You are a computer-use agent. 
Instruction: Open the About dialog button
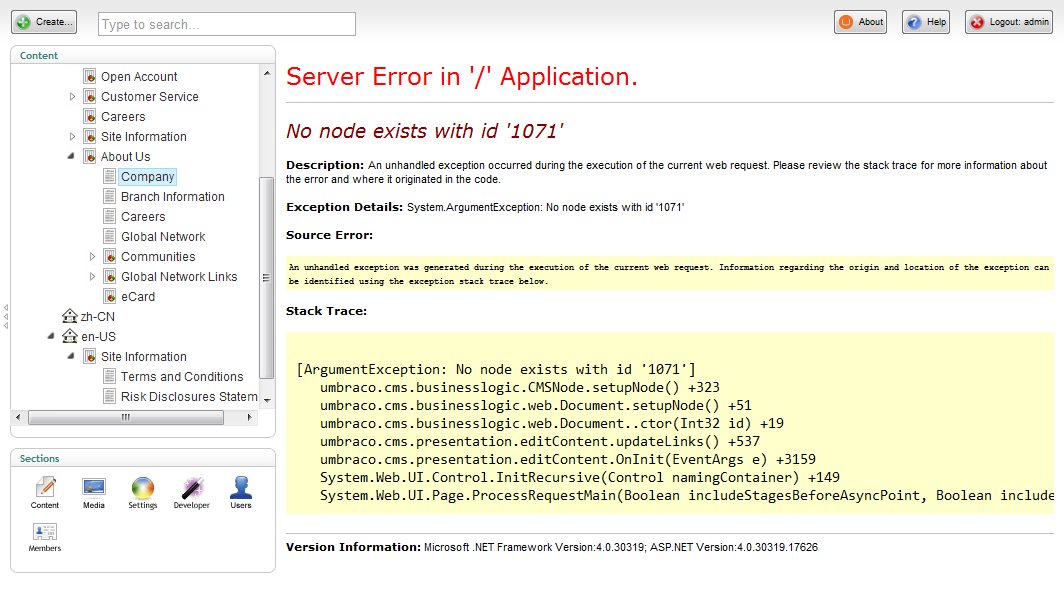(860, 22)
